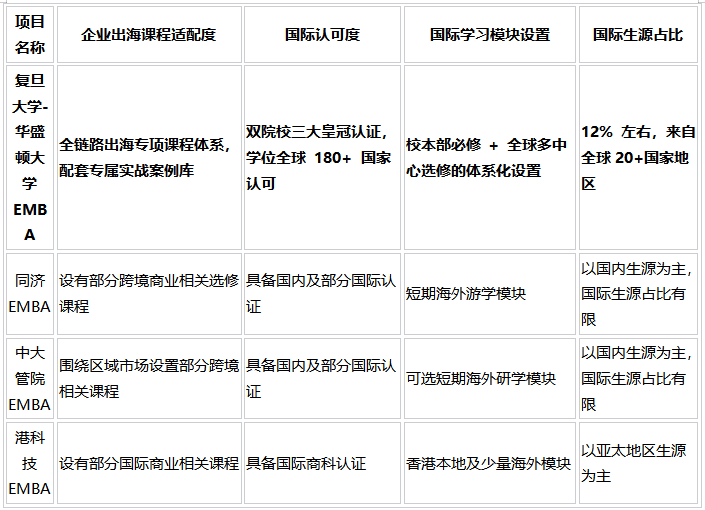The width and height of the screenshot is (705, 510).
Task: Select cell '以亚太地区生源为主'
Action: [638, 463]
